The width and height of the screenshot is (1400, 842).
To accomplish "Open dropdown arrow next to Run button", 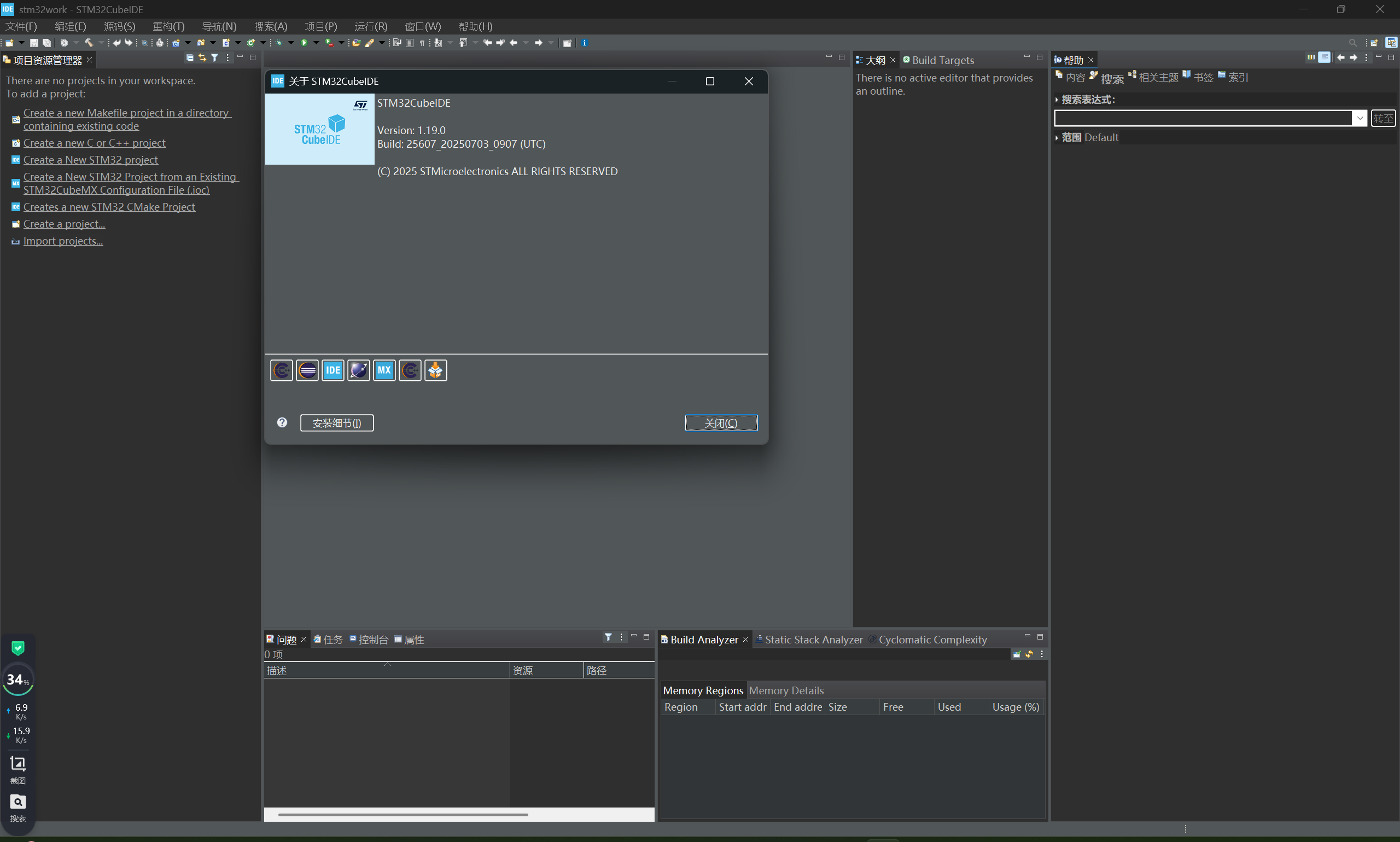I will [317, 43].
